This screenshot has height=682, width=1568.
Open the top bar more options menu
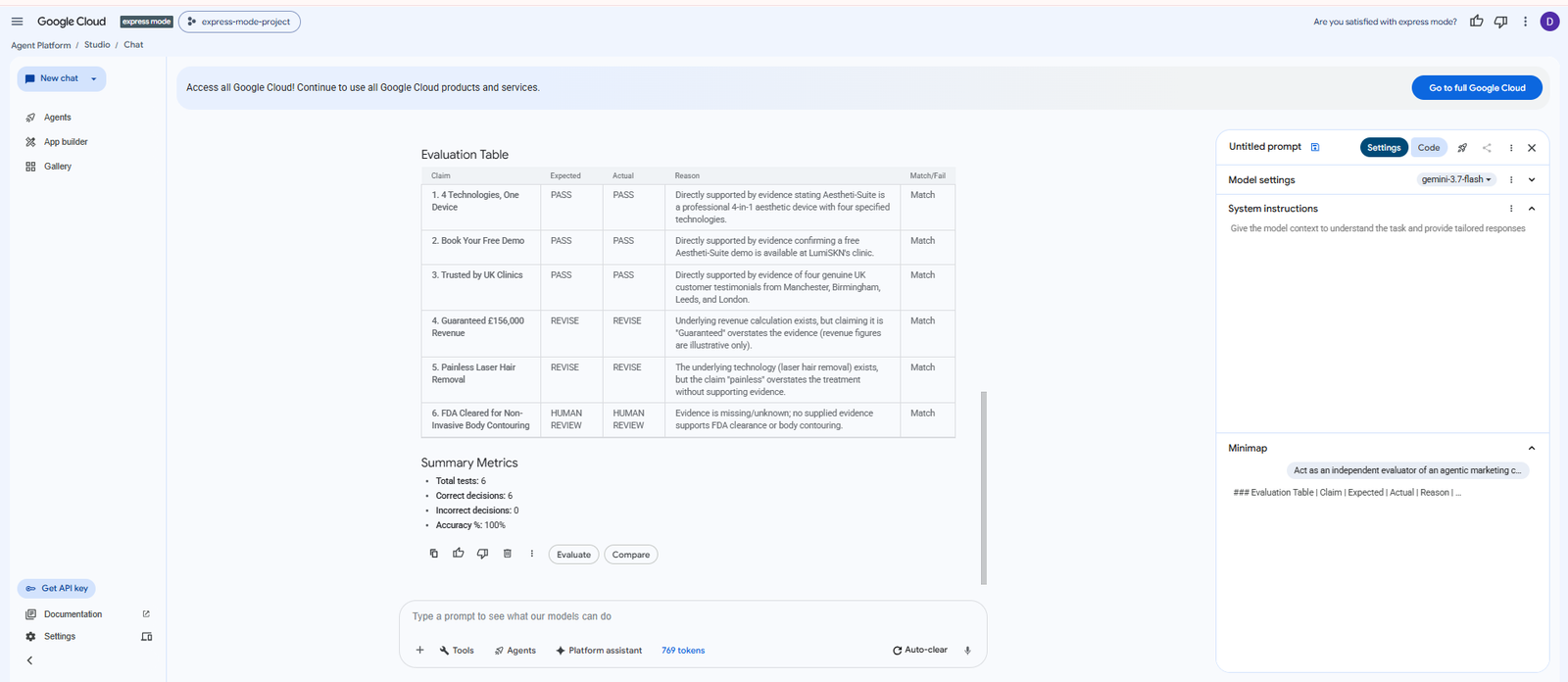pos(1525,22)
